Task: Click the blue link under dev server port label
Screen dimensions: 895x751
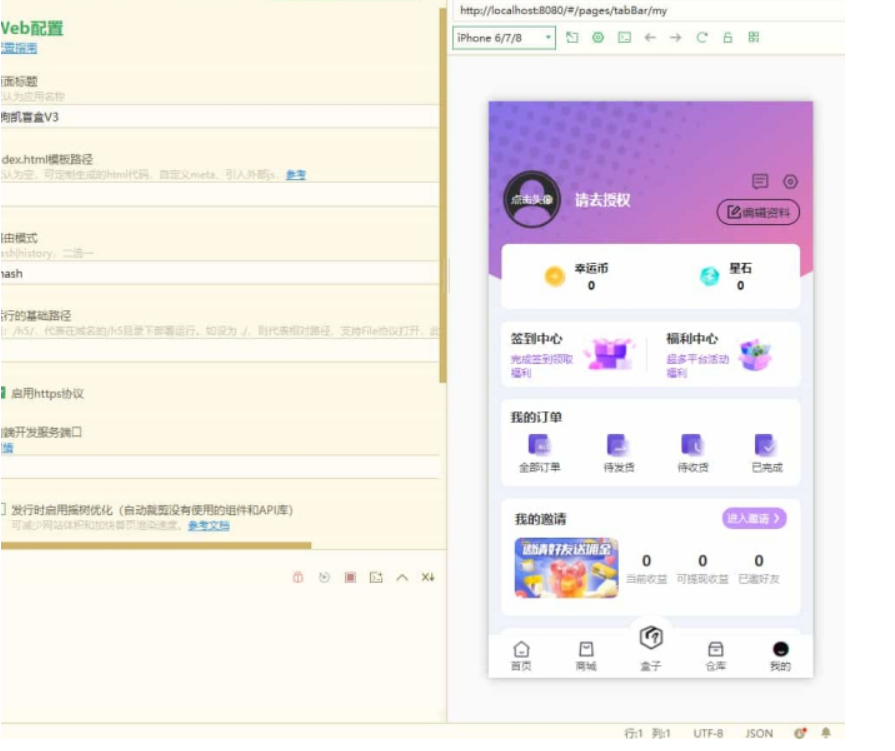Action: click(x=7, y=448)
